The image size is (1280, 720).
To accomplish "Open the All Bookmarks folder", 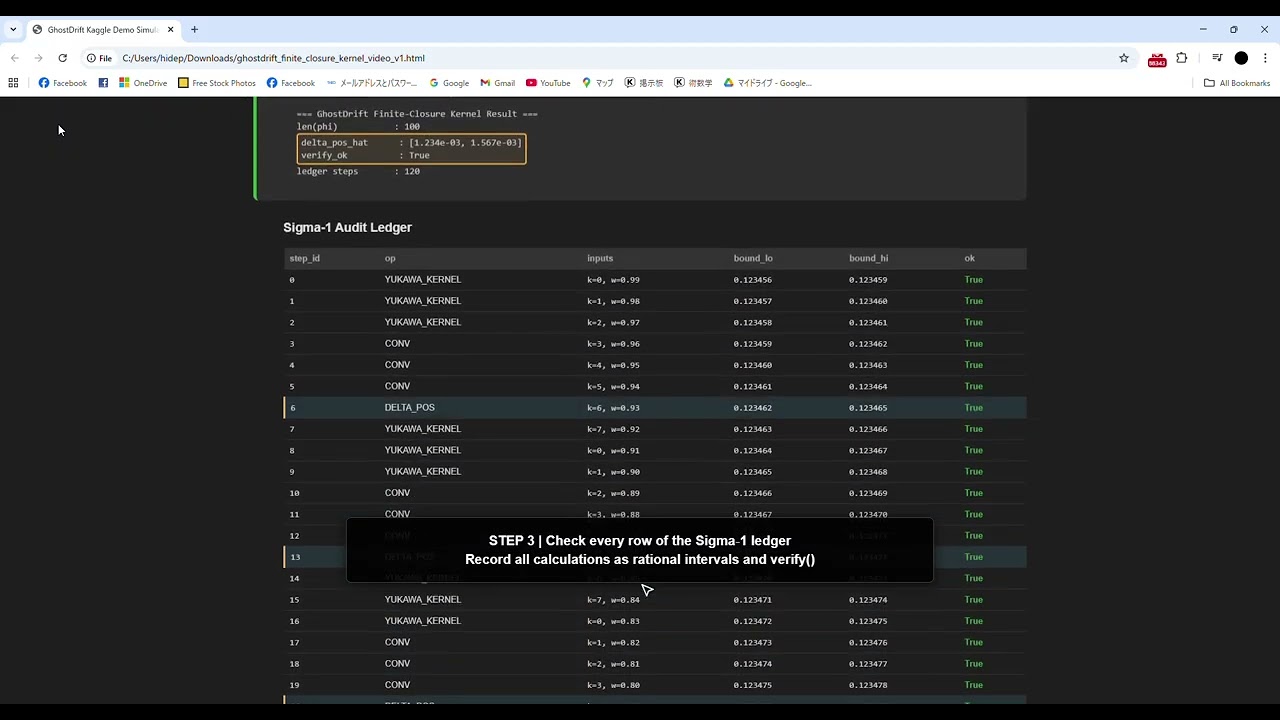I will coord(1237,83).
